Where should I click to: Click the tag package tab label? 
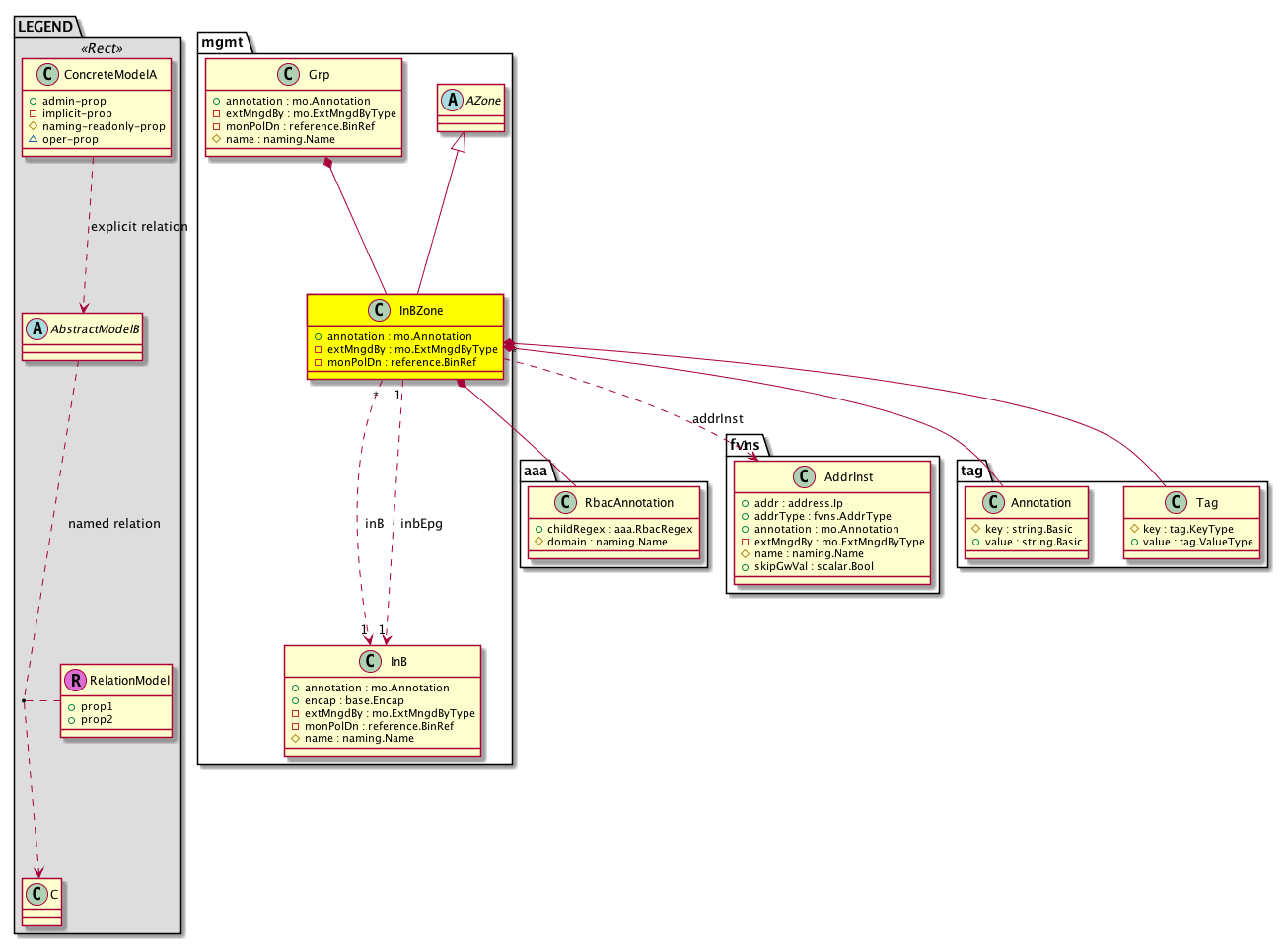[971, 471]
